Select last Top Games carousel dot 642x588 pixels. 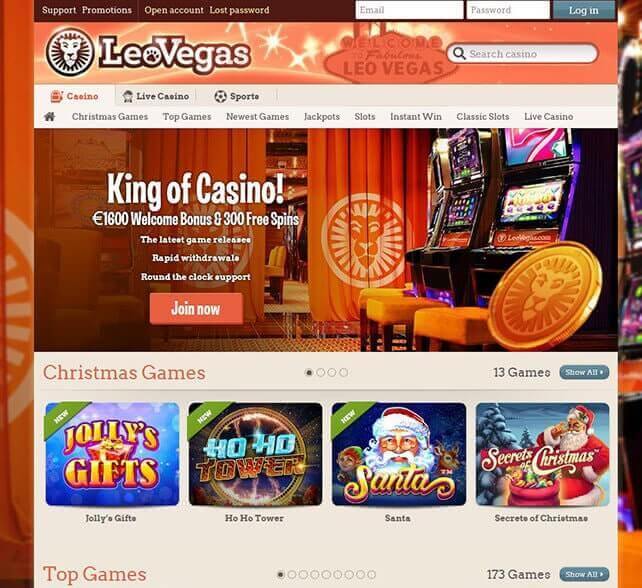pos(371,574)
